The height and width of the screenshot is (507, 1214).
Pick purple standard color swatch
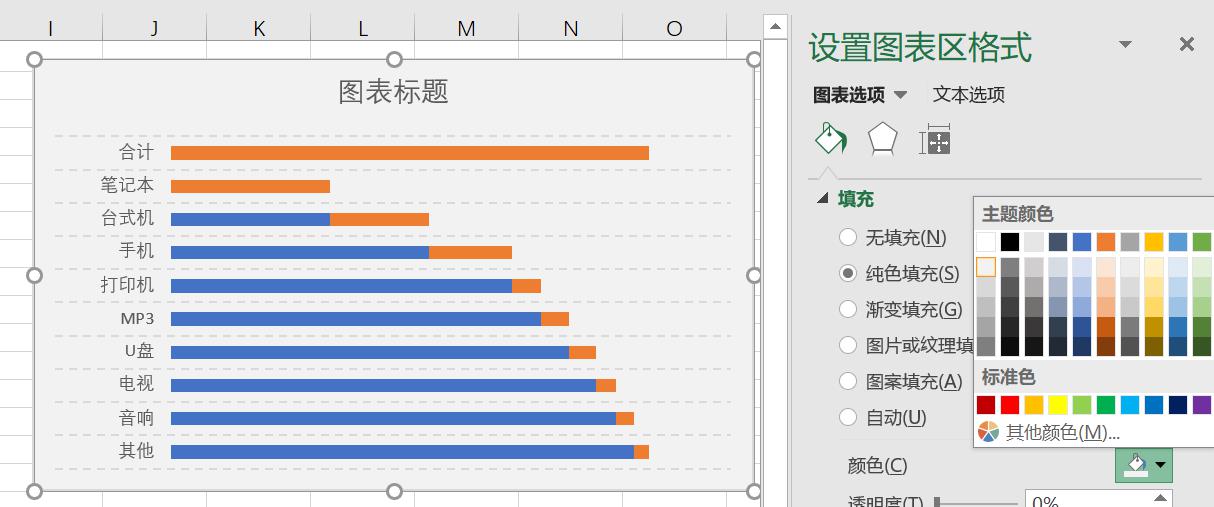pyautogui.click(x=1202, y=405)
